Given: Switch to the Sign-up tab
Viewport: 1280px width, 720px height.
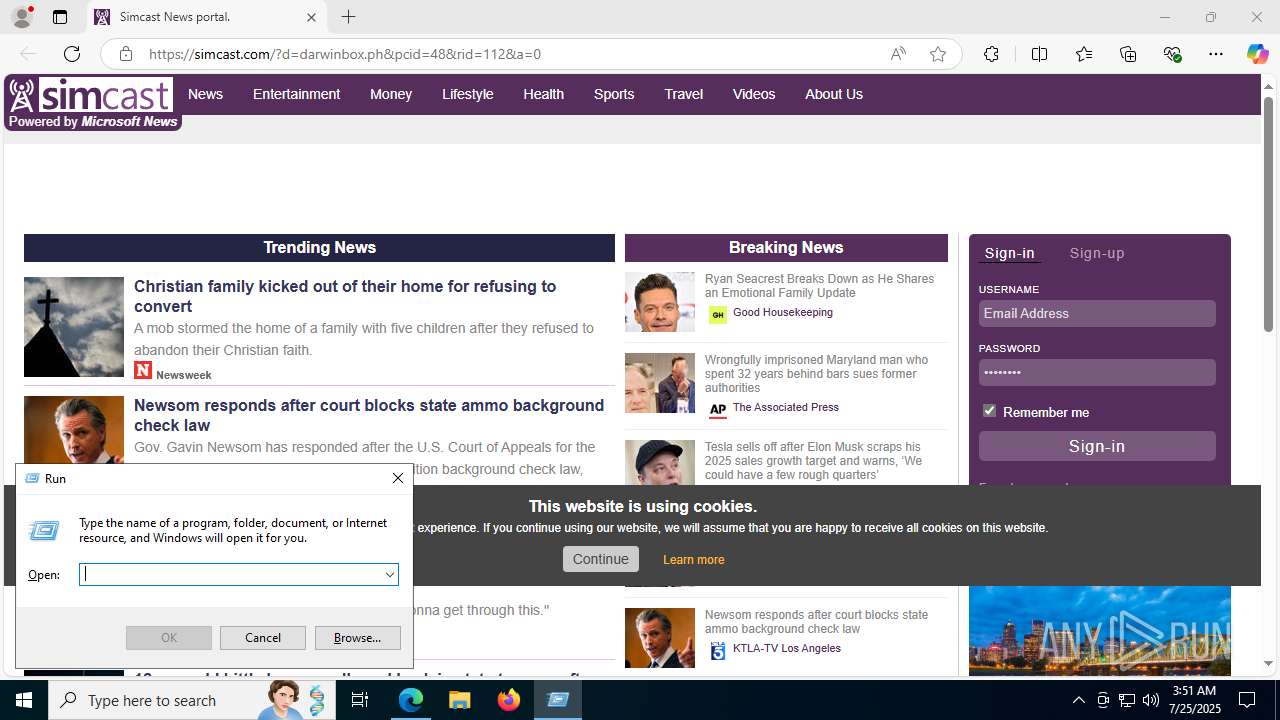Looking at the screenshot, I should click(x=1097, y=253).
